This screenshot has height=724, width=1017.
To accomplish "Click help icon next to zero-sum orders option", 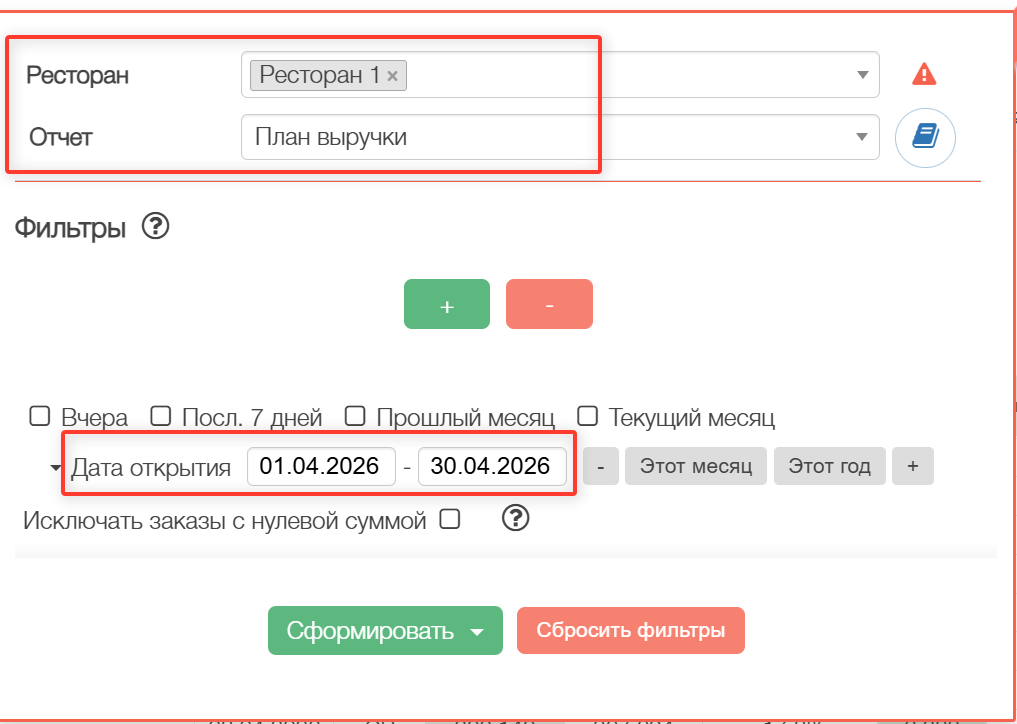I will [x=516, y=518].
